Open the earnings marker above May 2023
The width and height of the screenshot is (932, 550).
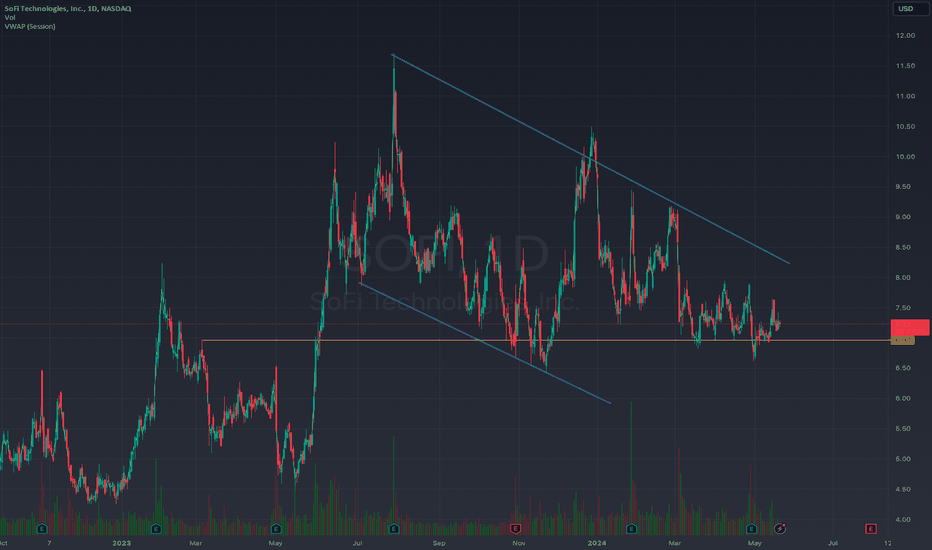276,528
